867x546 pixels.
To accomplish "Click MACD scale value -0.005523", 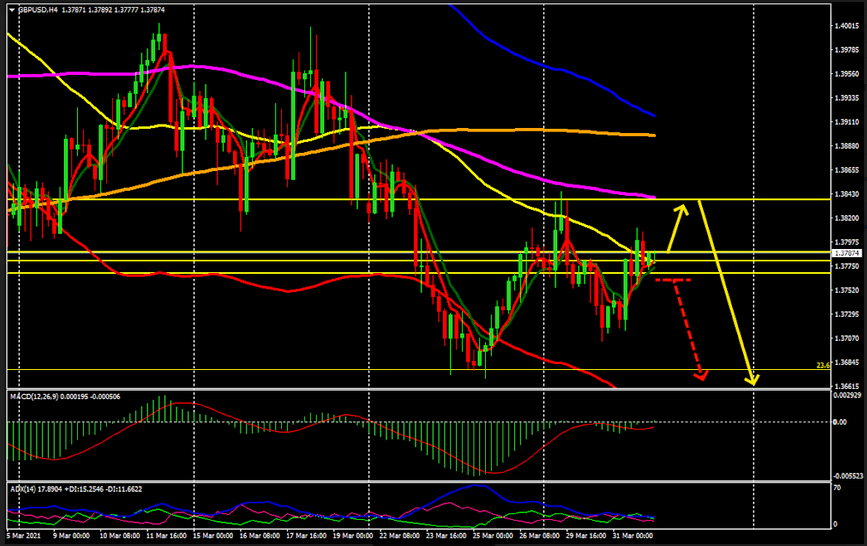I will [849, 476].
